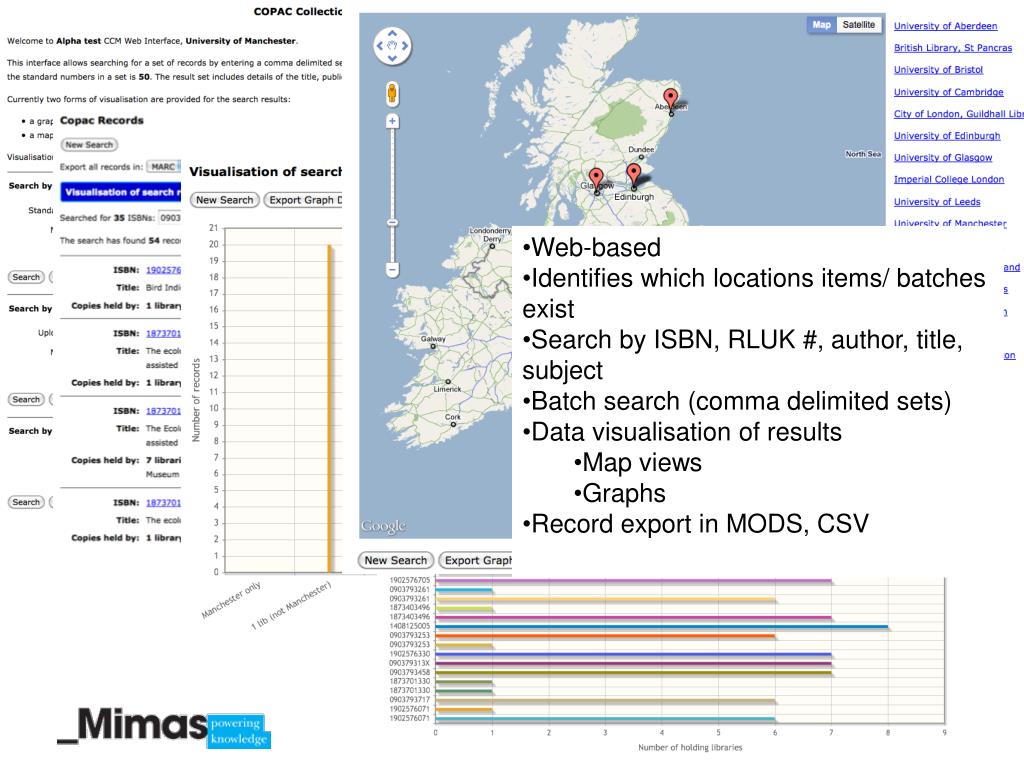Open ISBN link 1902576 for Bird title
The width and height of the screenshot is (1024, 768).
(x=163, y=270)
